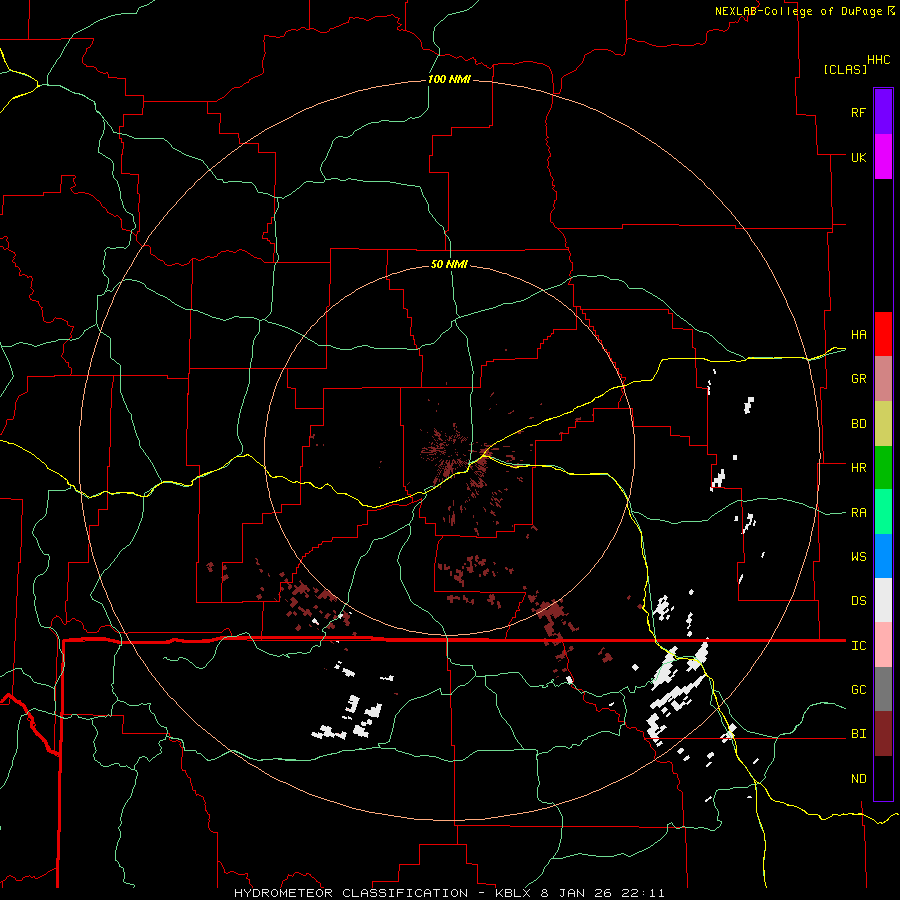Select the GR legend color block
Screen dimensions: 900x900
pyautogui.click(x=883, y=378)
